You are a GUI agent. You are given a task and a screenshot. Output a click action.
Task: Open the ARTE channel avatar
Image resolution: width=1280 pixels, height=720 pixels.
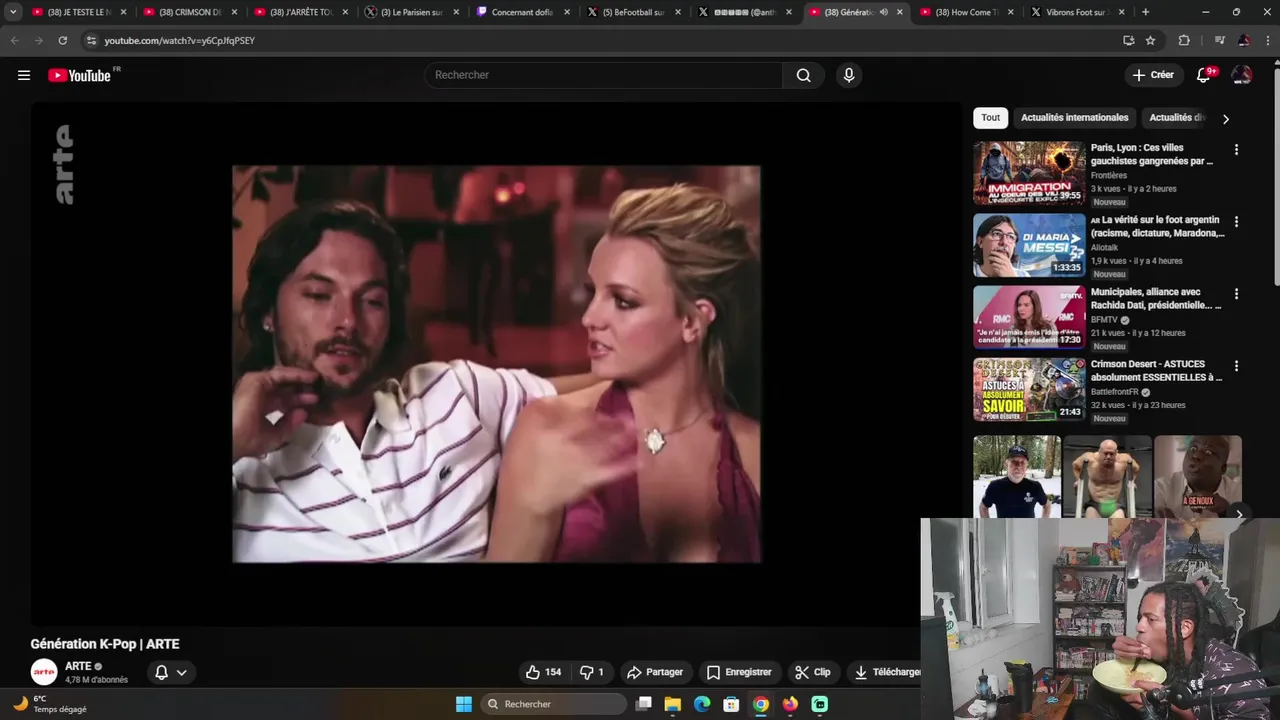pyautogui.click(x=44, y=672)
